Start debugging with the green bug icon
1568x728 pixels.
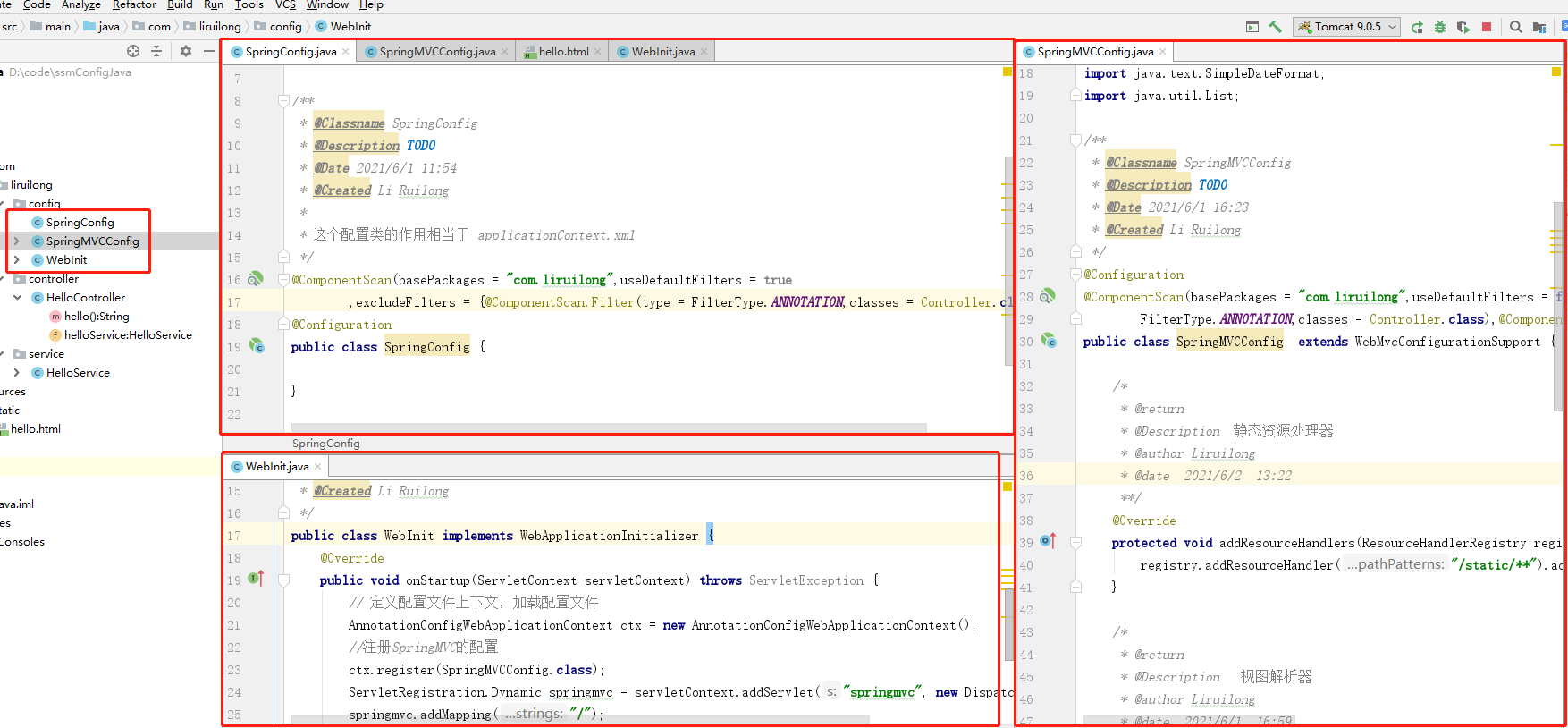[1440, 27]
